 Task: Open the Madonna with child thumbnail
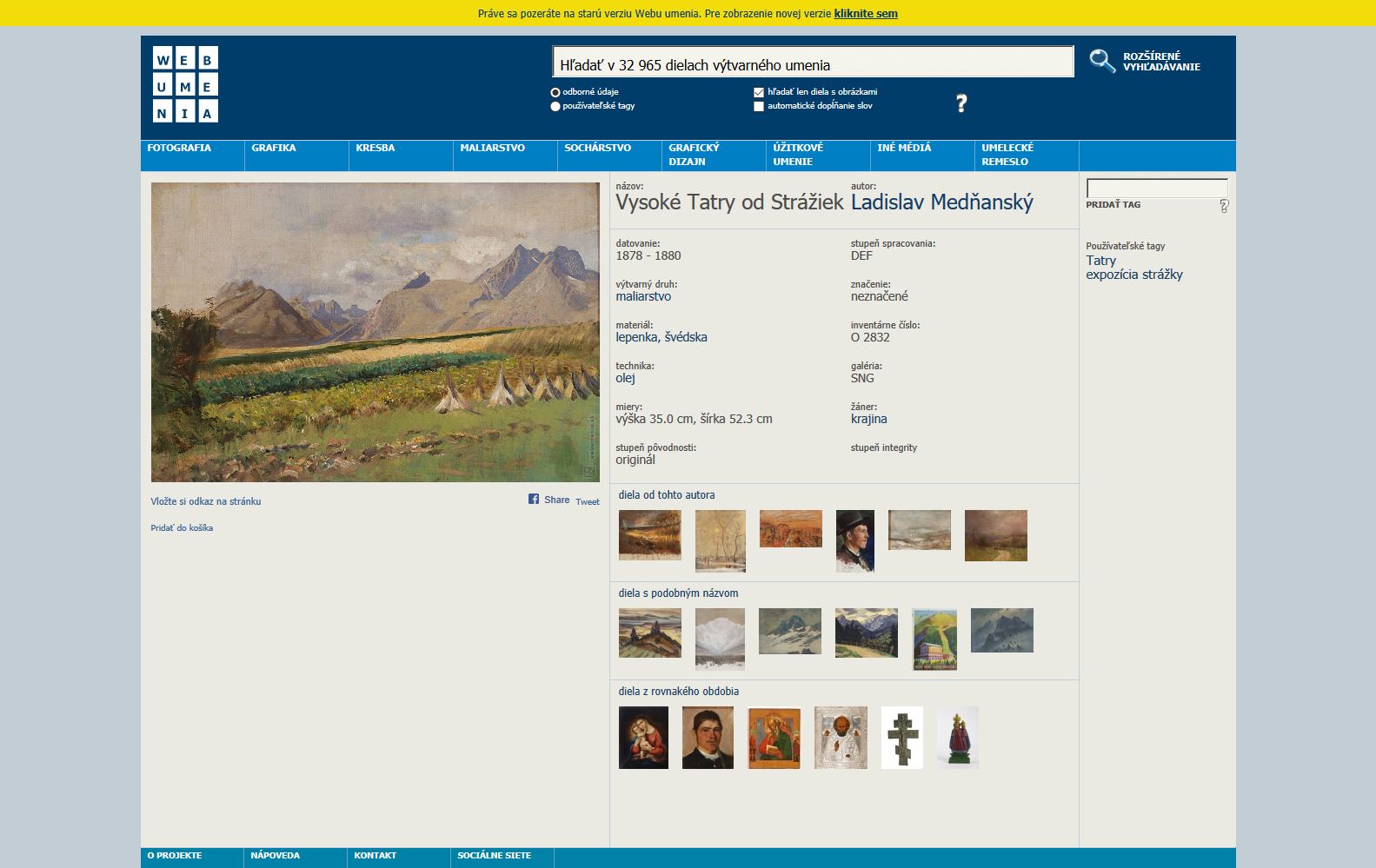[644, 738]
